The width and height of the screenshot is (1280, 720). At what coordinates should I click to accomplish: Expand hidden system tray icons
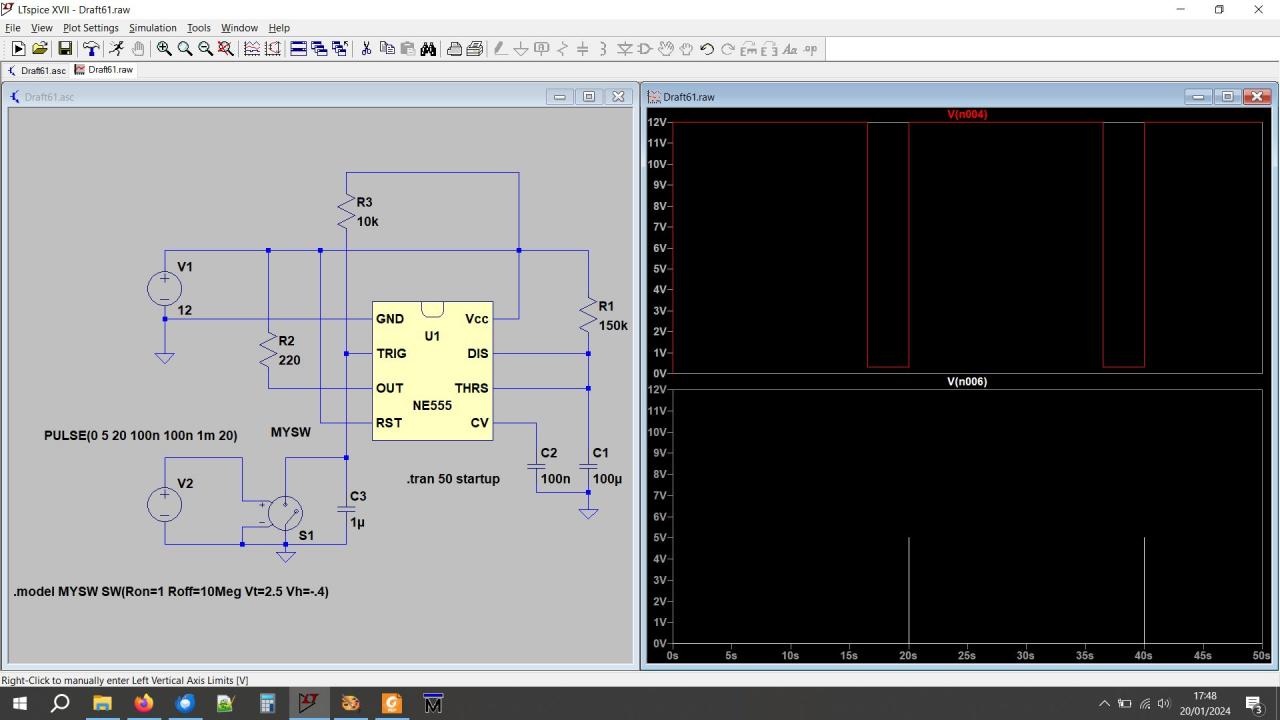pyautogui.click(x=1104, y=704)
